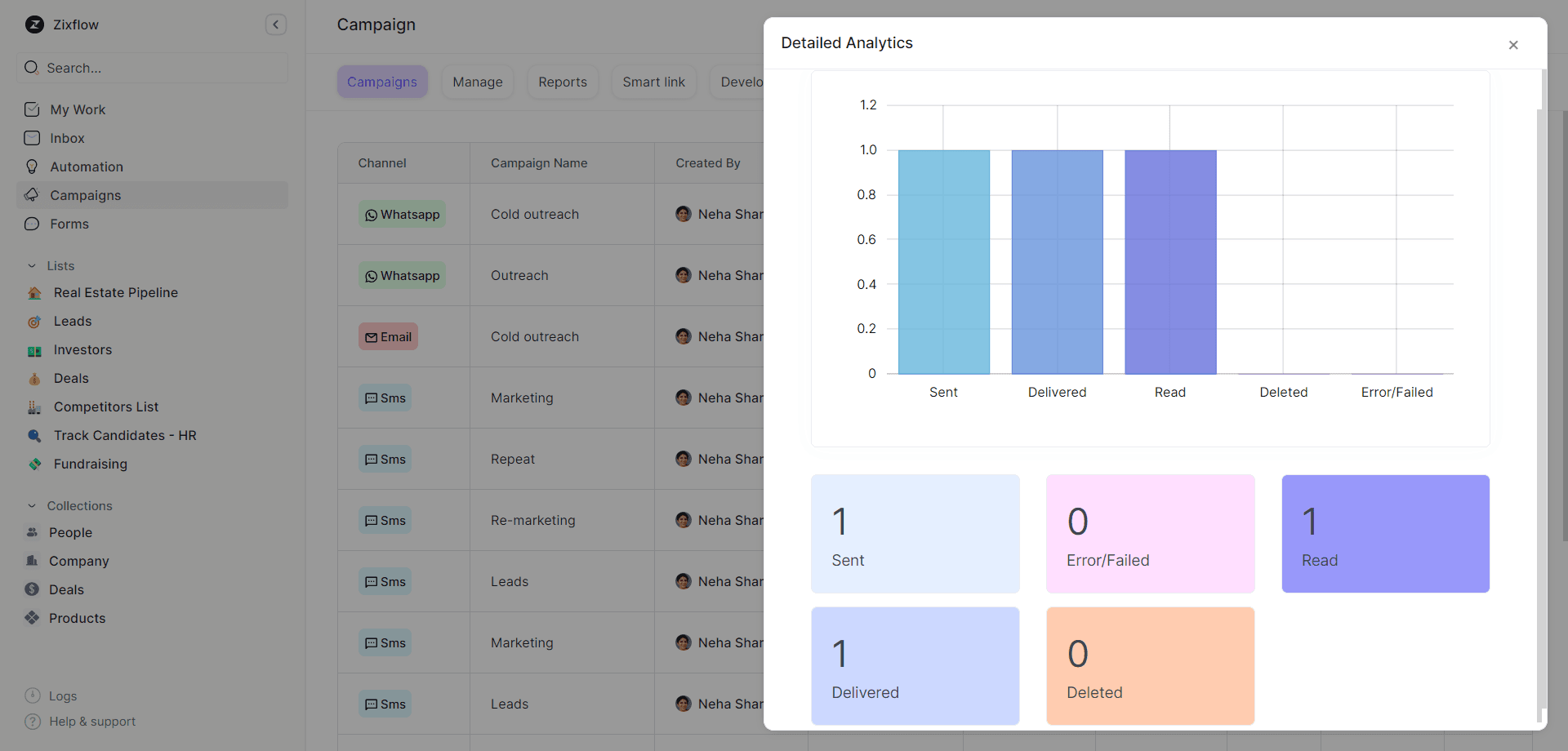Open My Work from the sidebar

(78, 109)
